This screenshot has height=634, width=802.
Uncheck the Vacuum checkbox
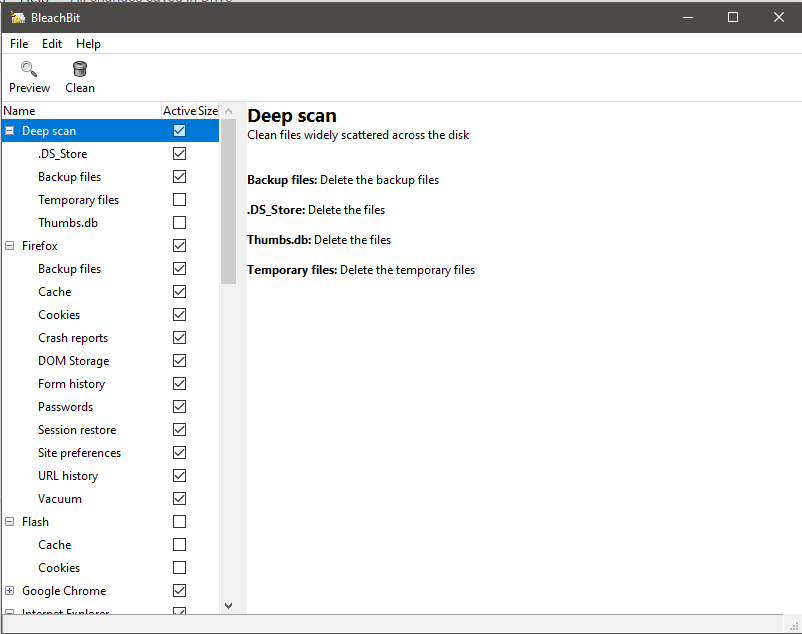[x=180, y=499]
